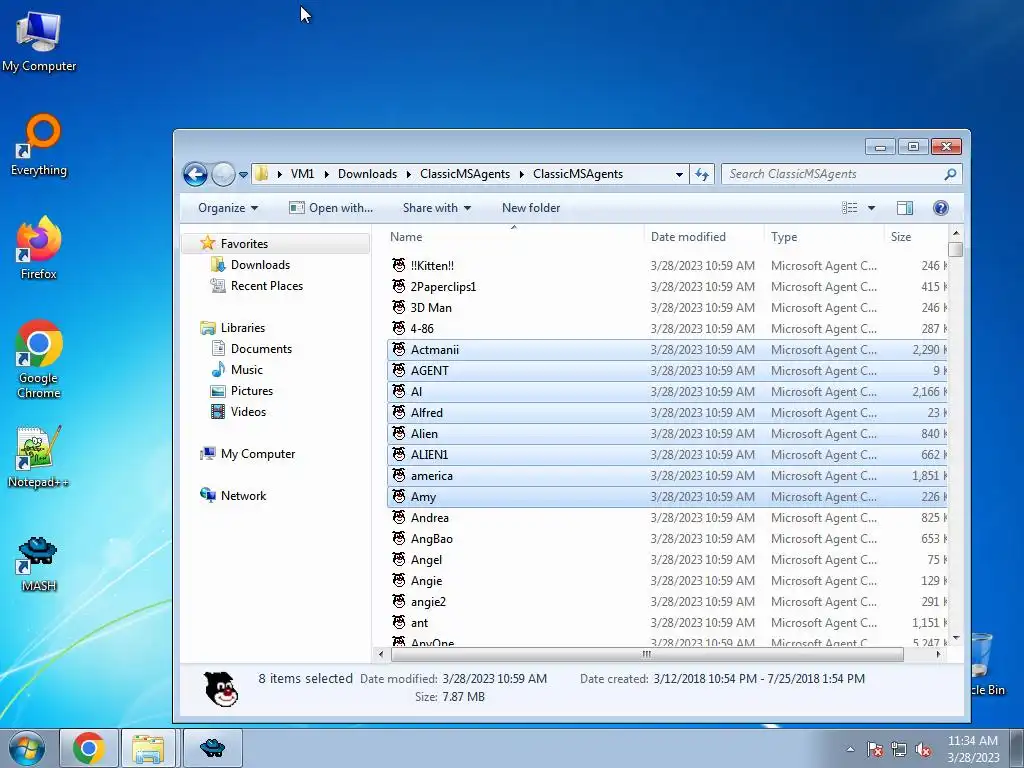Image resolution: width=1024 pixels, height=768 pixels.
Task: Click Windows Explorer taskbar icon
Action: pos(148,748)
